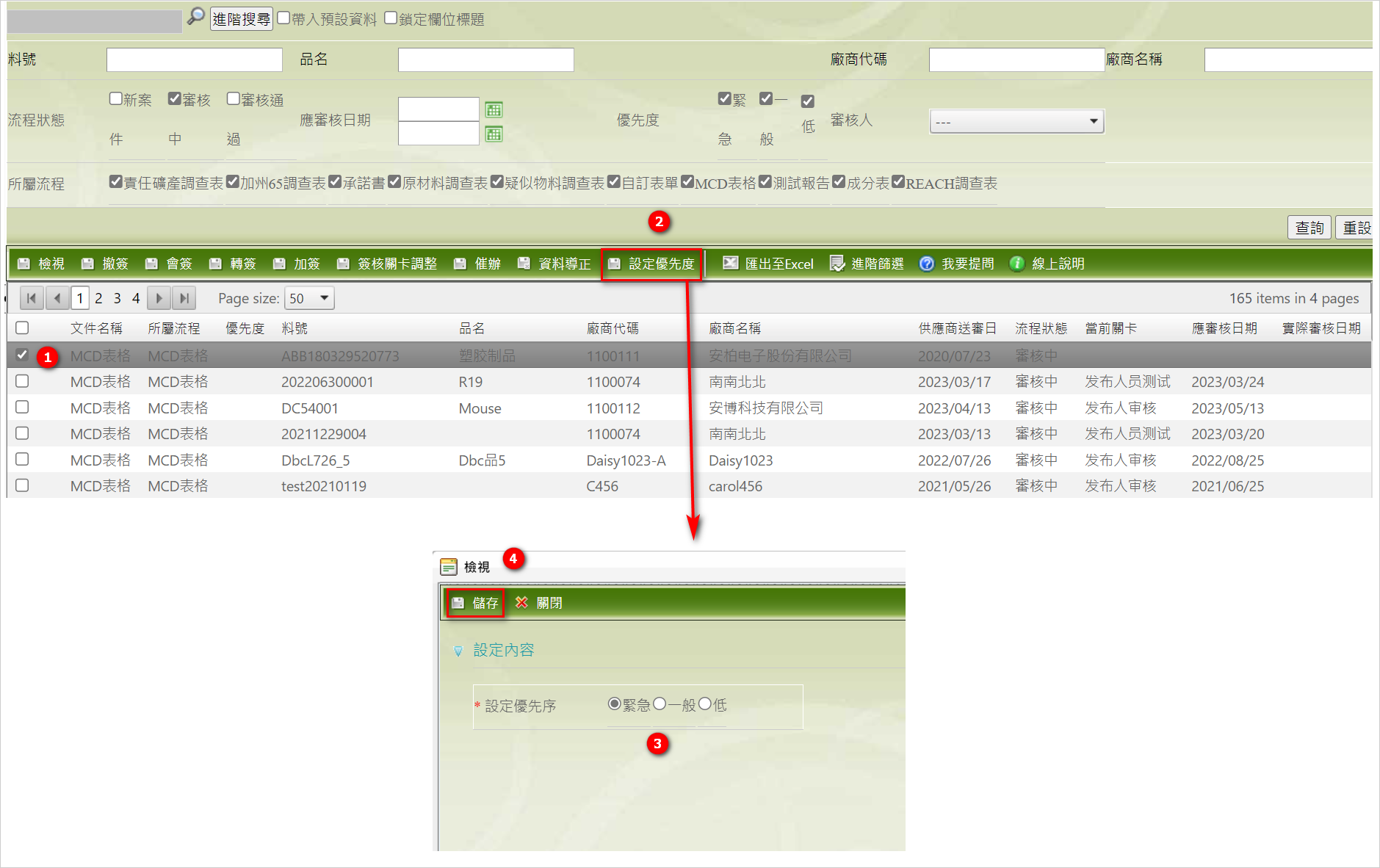Open 進階篩選 advanced filter
Screen dimensions: 1380x868
867,264
